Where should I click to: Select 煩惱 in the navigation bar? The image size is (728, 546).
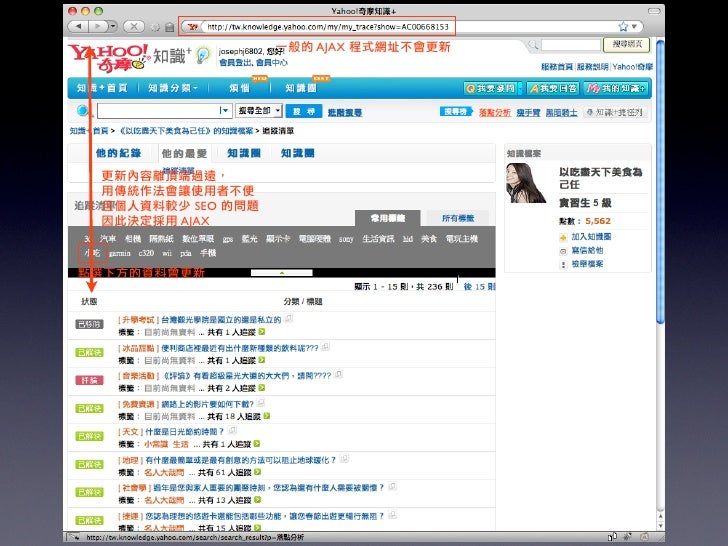(x=239, y=88)
